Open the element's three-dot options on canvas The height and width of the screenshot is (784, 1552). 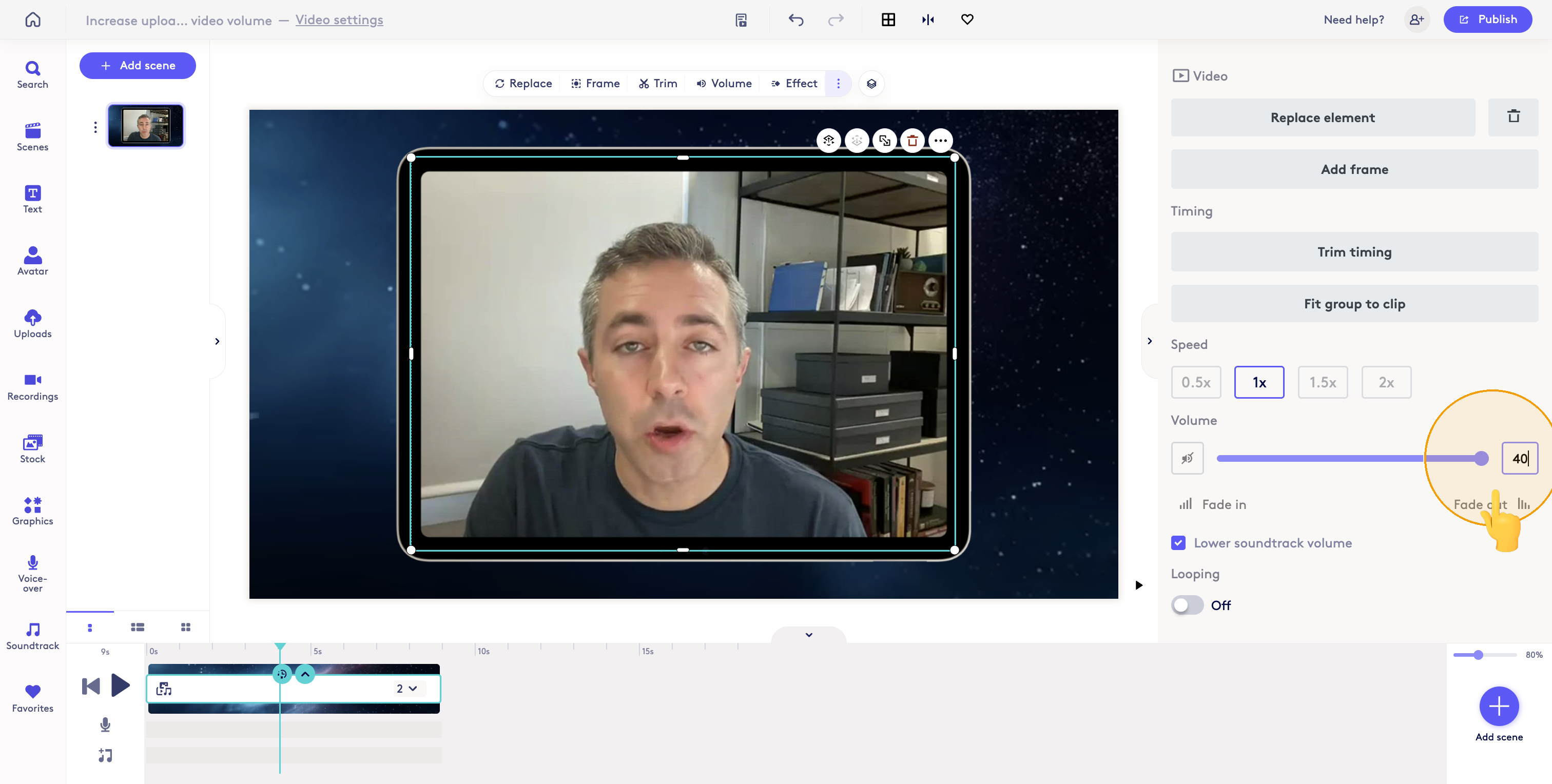pos(940,141)
